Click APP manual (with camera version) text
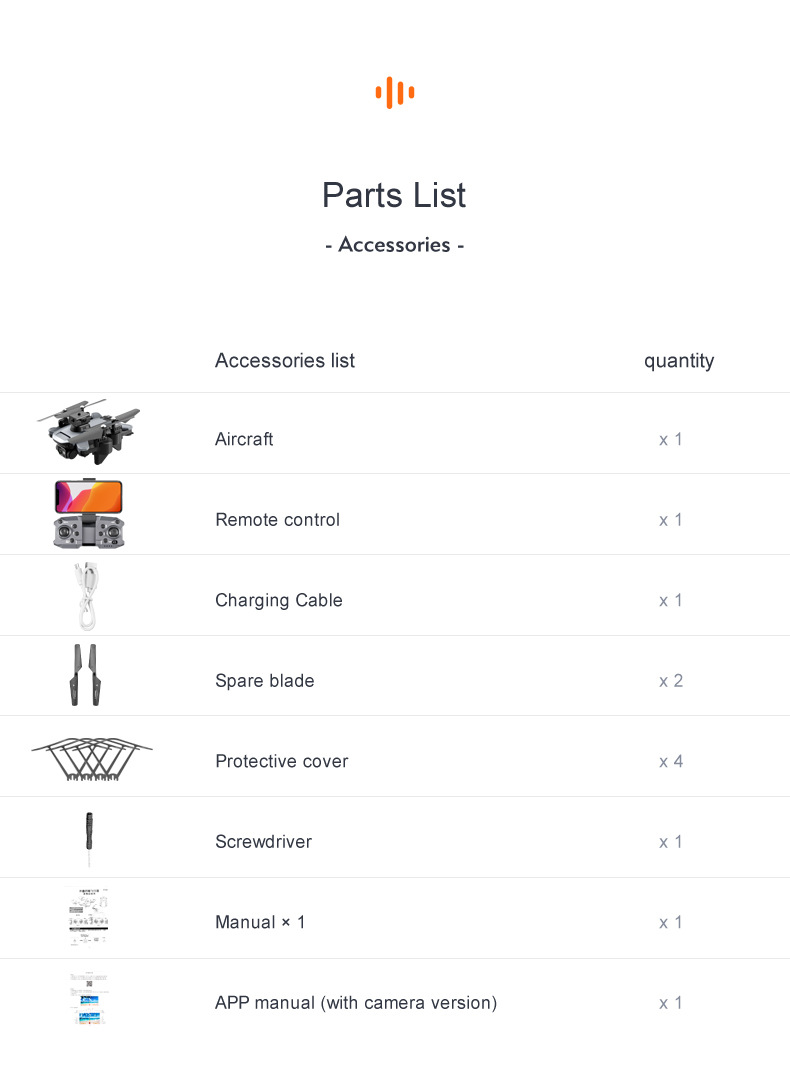Screen dimensions: 790x1082 click(356, 1002)
